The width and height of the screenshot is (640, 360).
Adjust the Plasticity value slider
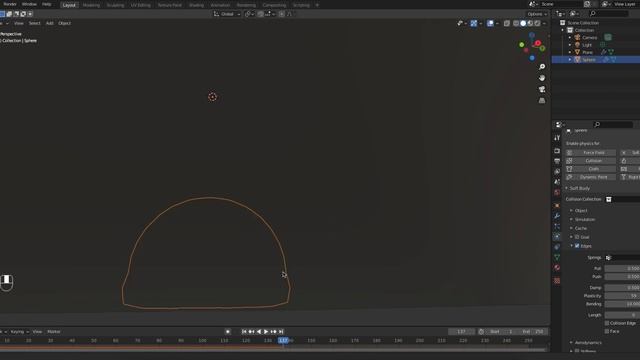click(622, 296)
